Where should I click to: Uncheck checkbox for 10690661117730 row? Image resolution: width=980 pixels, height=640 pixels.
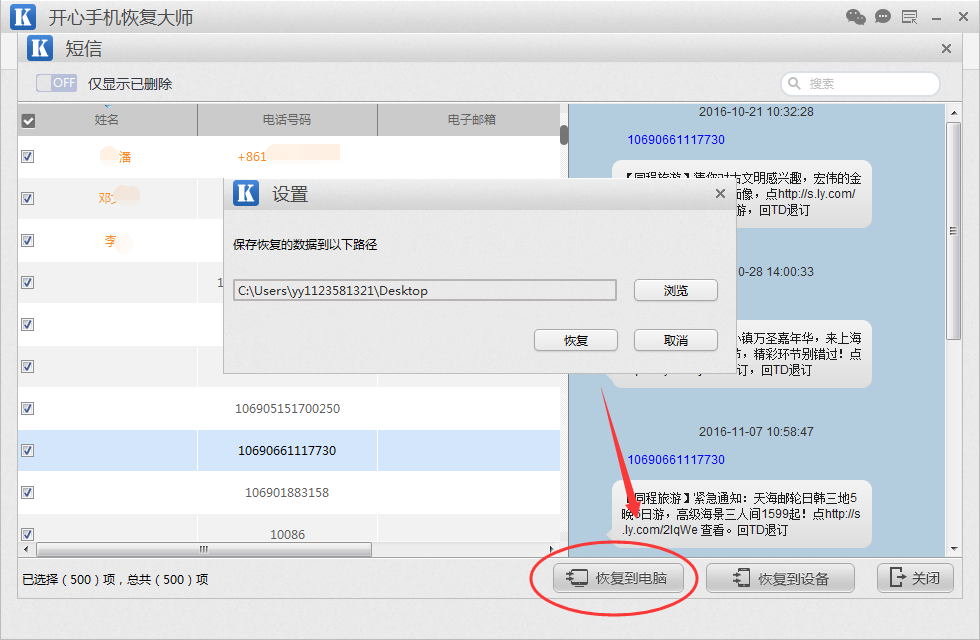click(28, 450)
